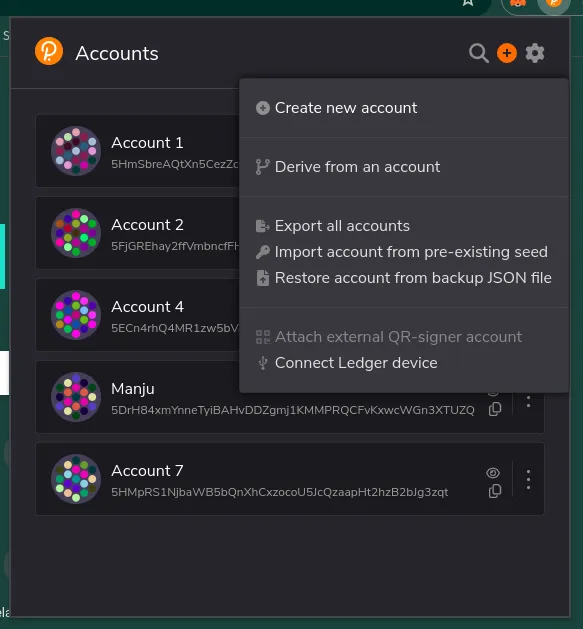The width and height of the screenshot is (583, 629).
Task: Click Account 4 identicon avatar
Action: click(x=76, y=315)
